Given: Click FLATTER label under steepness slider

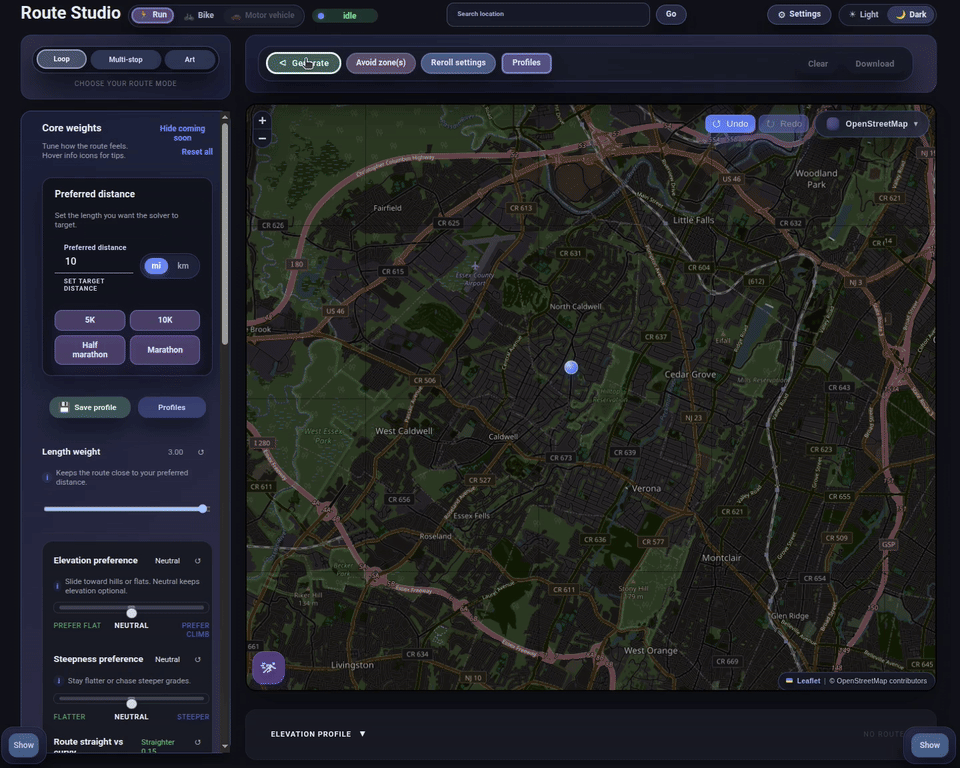Looking at the screenshot, I should 69,717.
